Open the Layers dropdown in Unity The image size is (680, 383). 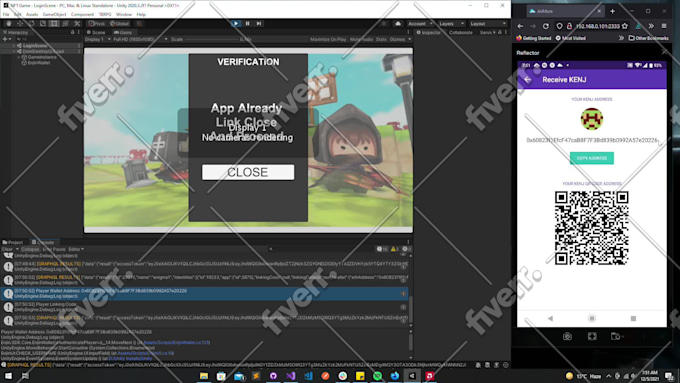[x=451, y=23]
